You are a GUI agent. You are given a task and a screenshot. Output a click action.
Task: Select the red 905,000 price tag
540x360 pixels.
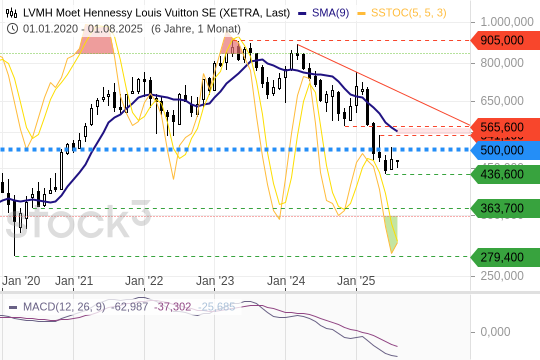(505, 40)
